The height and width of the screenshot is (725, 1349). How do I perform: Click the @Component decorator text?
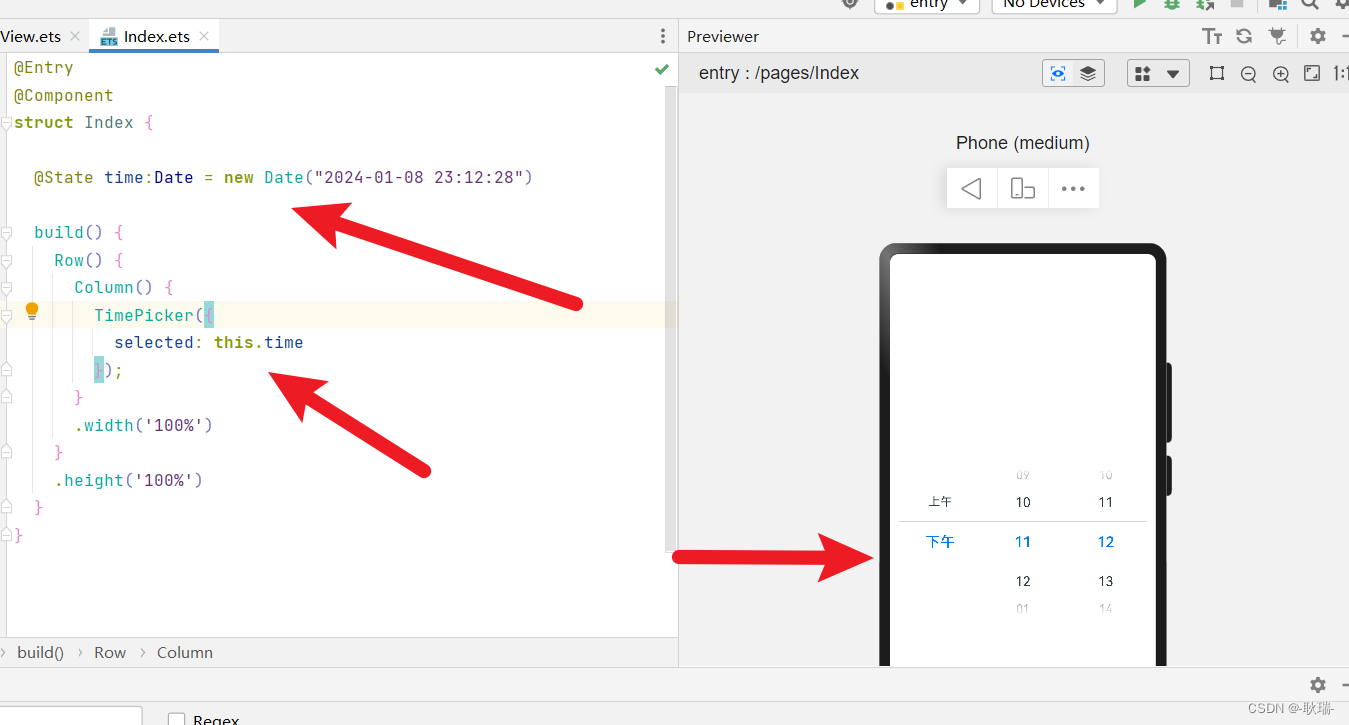(x=64, y=96)
